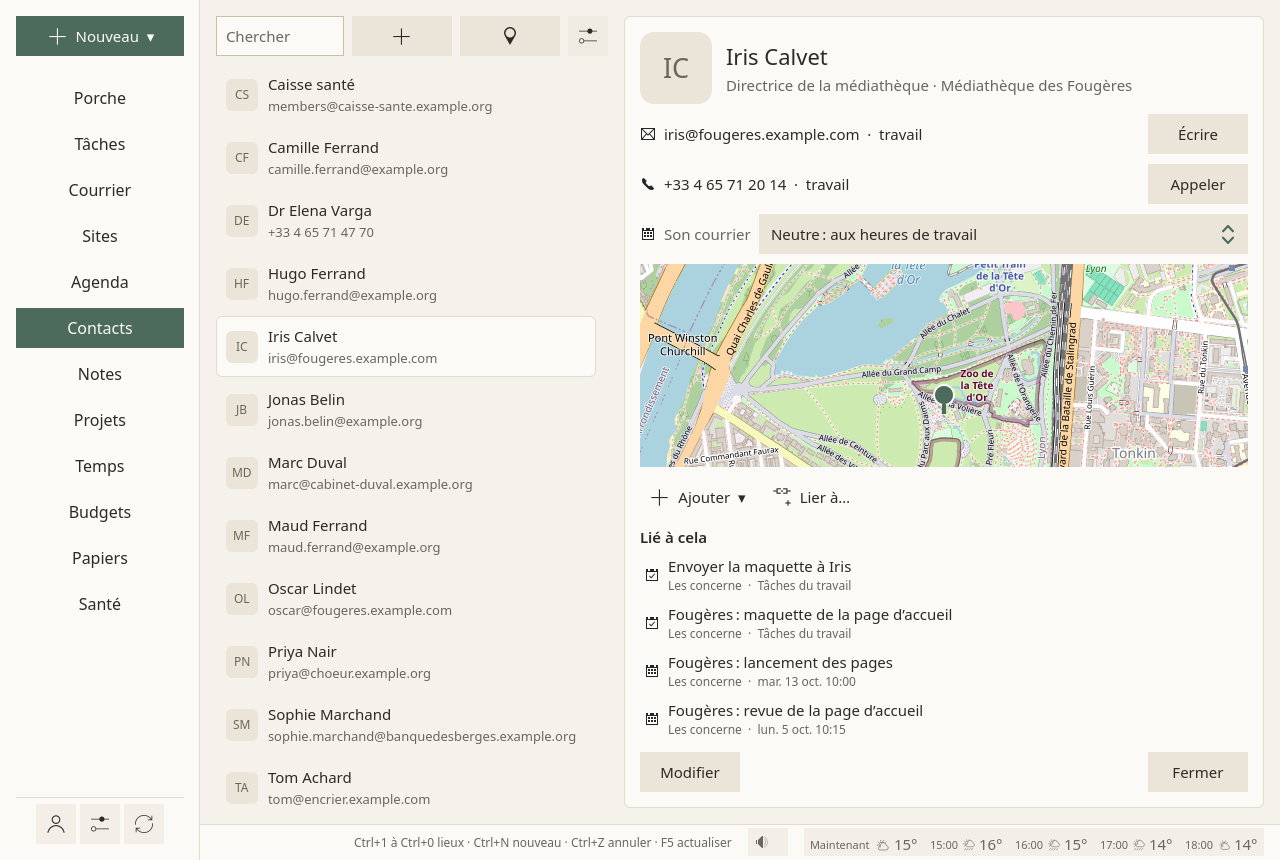Open linked item Fougères : revue de la page d’accueil
This screenshot has height=860, width=1280.
point(944,719)
